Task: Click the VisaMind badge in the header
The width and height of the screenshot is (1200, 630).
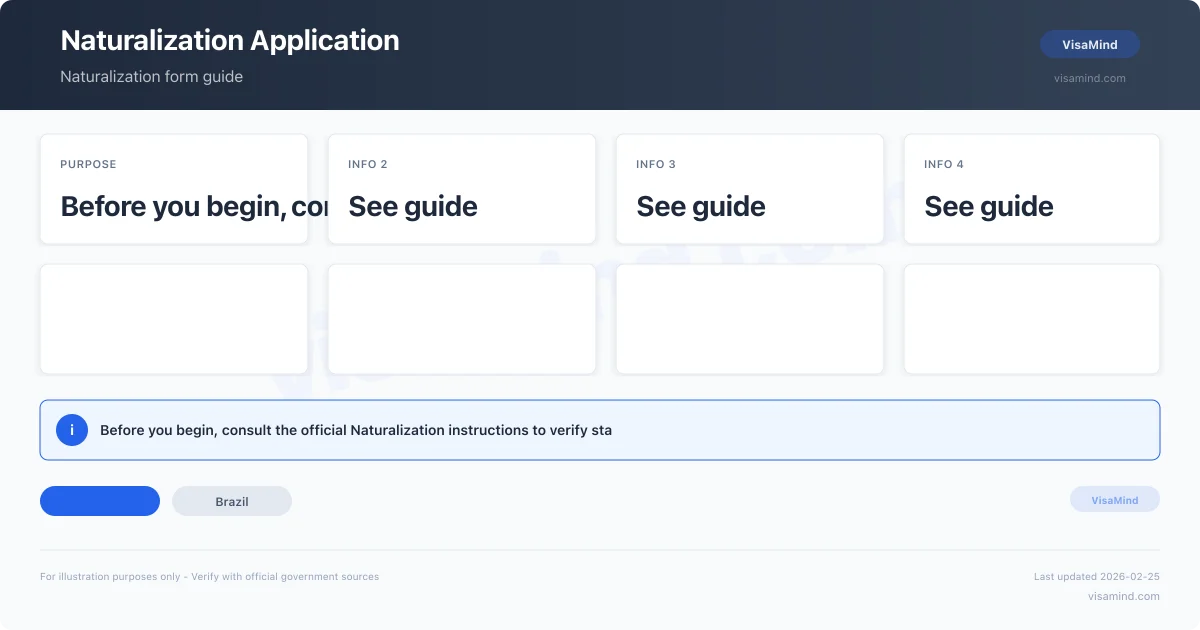Action: (x=1090, y=45)
